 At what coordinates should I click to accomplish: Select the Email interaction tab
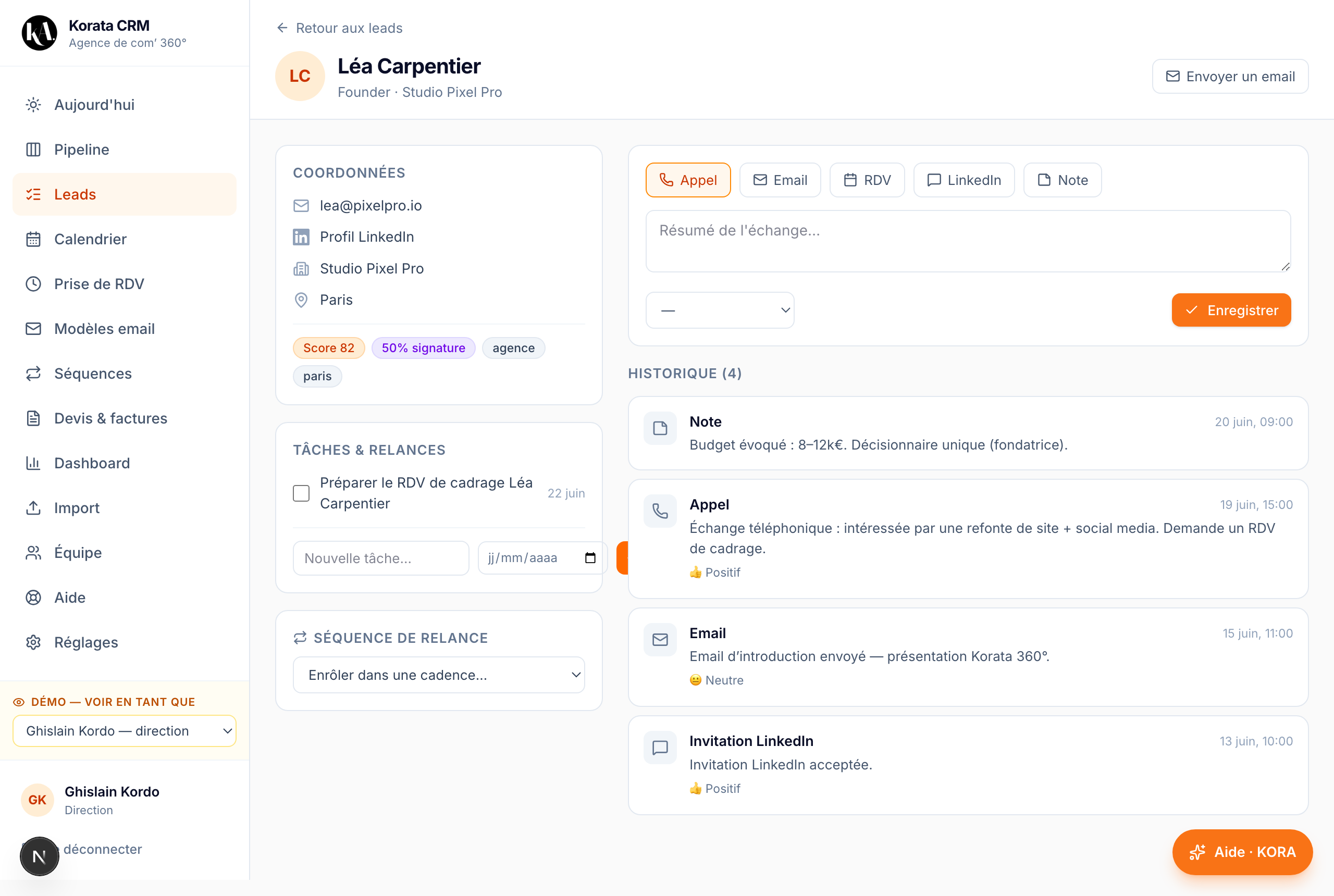[780, 180]
